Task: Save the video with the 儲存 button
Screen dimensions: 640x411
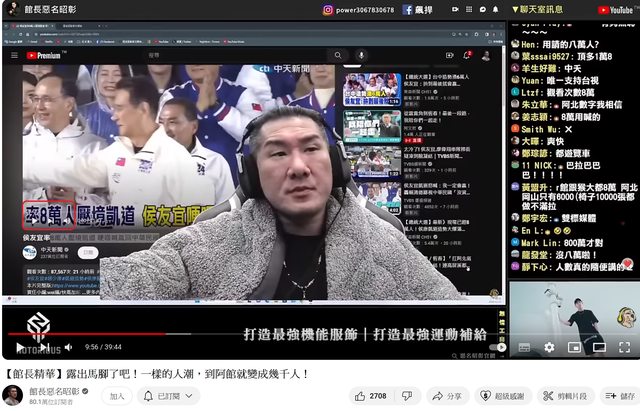Action: [620, 396]
